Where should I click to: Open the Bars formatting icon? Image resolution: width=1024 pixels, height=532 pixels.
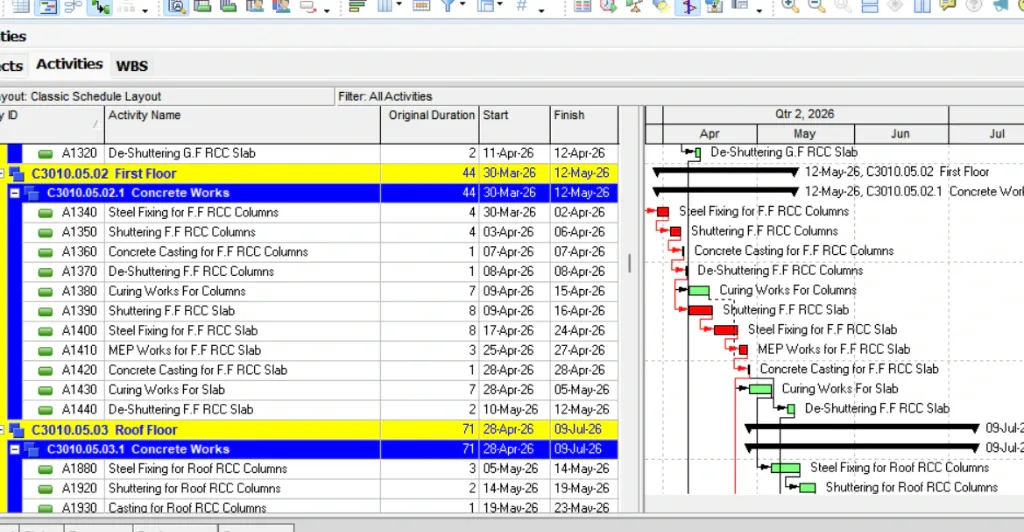357,7
